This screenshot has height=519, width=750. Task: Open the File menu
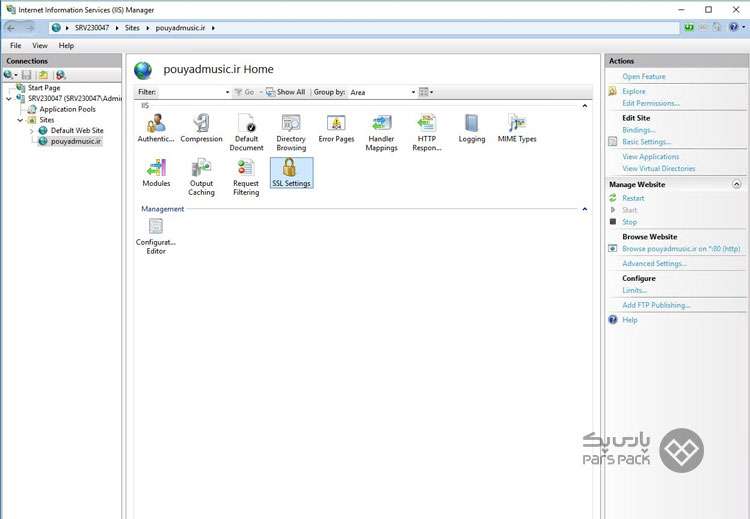16,45
